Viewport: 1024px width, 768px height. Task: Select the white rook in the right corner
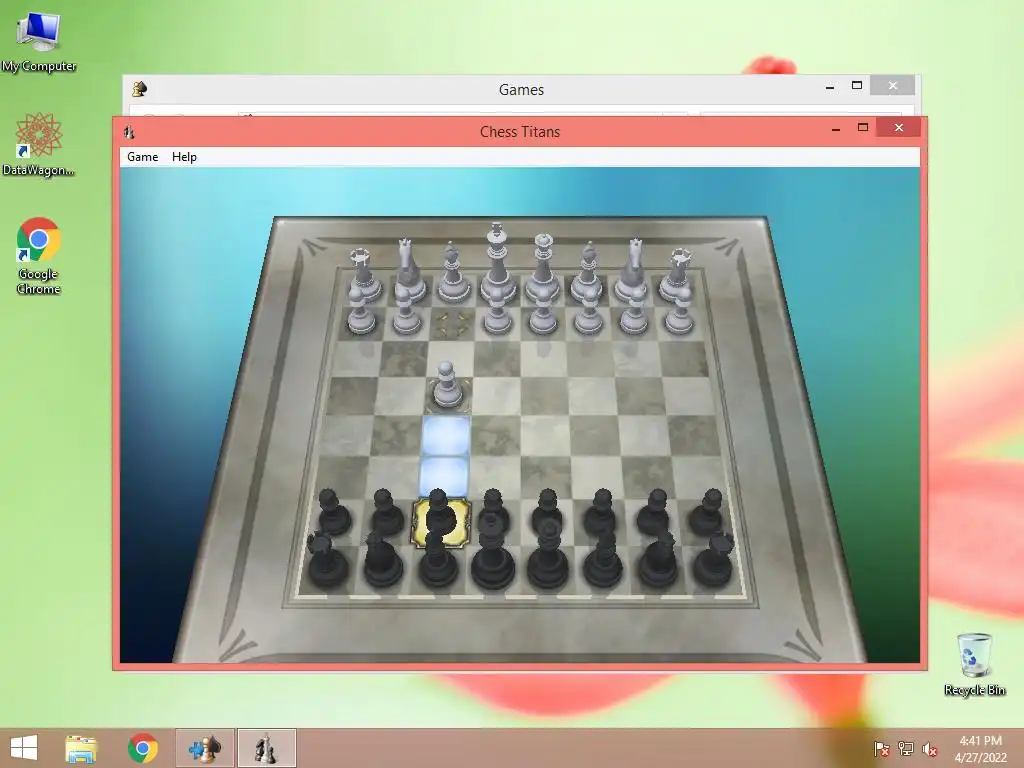pos(678,274)
